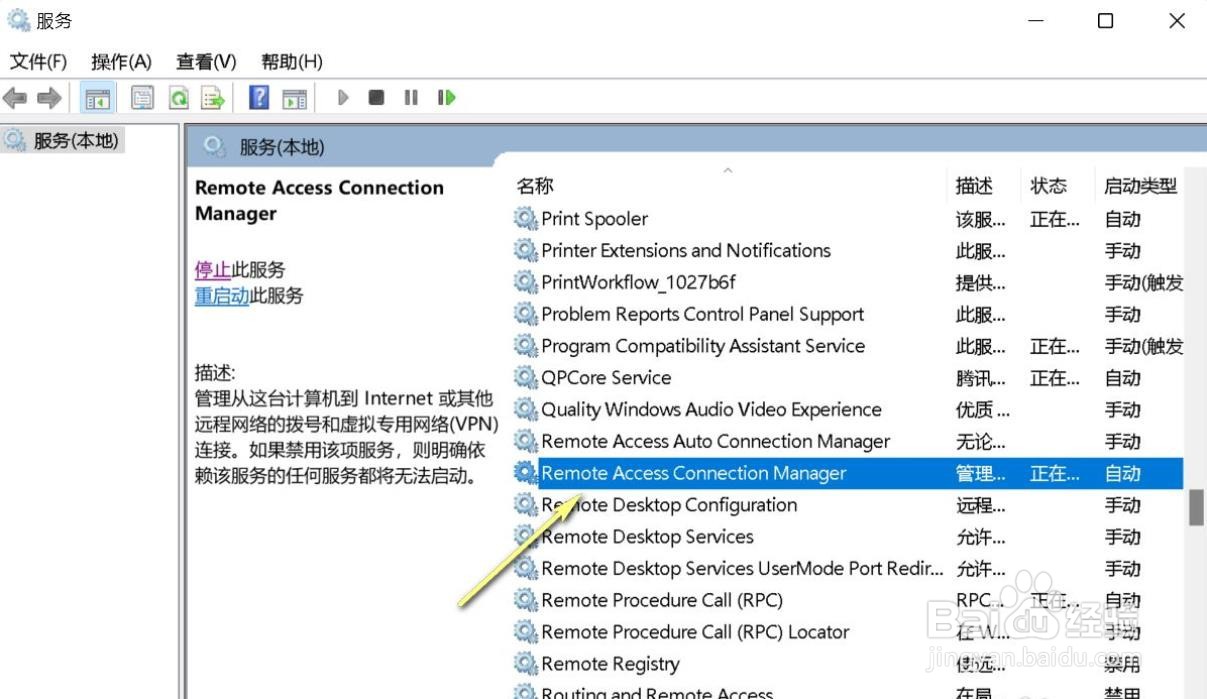The height and width of the screenshot is (699, 1207).
Task: Select highlighted Remote Access Connection Manager row
Action: (847, 473)
